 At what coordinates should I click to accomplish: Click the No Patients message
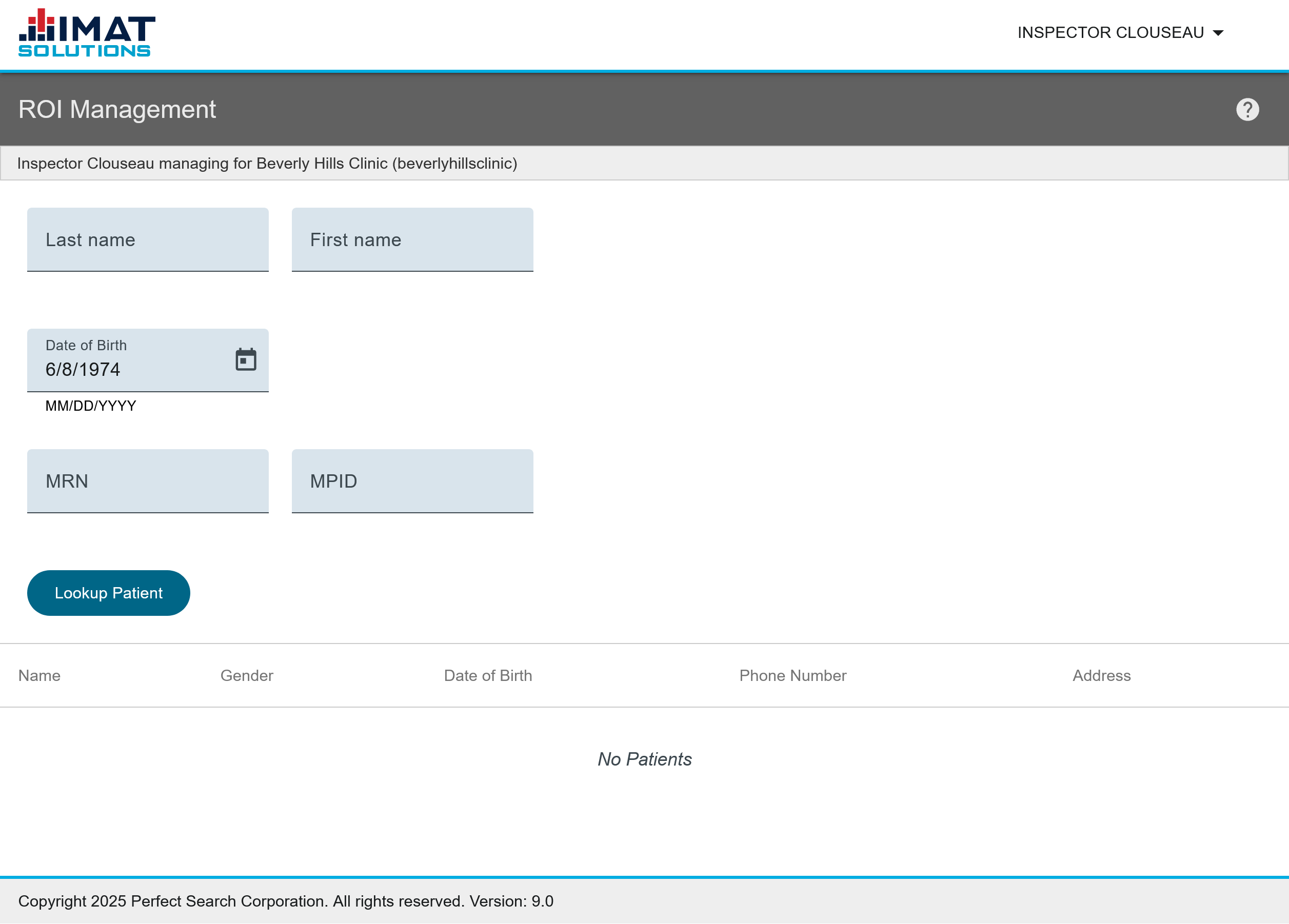[x=644, y=759]
